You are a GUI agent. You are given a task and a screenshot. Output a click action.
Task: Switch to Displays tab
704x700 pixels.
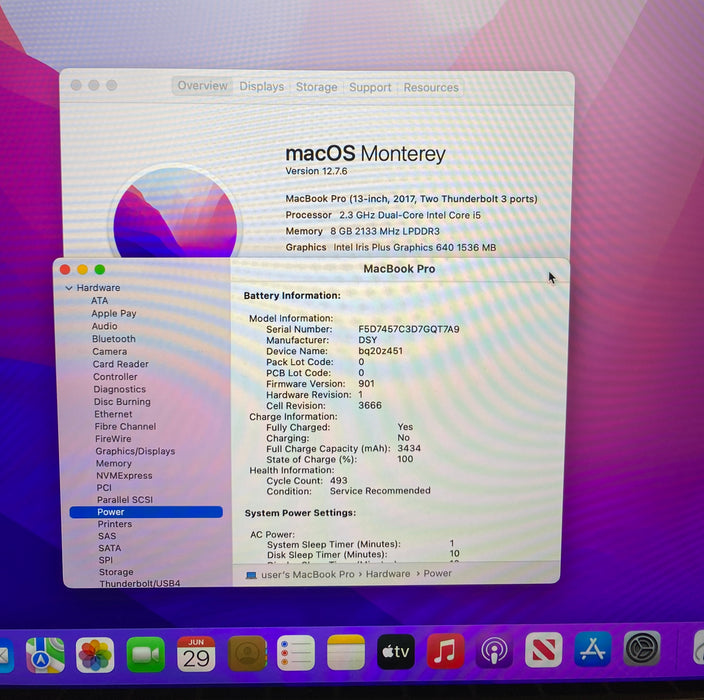(262, 86)
